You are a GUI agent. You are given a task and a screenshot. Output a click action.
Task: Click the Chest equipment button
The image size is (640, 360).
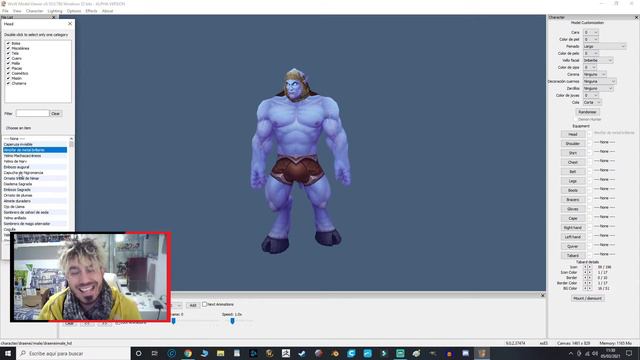[573, 162]
